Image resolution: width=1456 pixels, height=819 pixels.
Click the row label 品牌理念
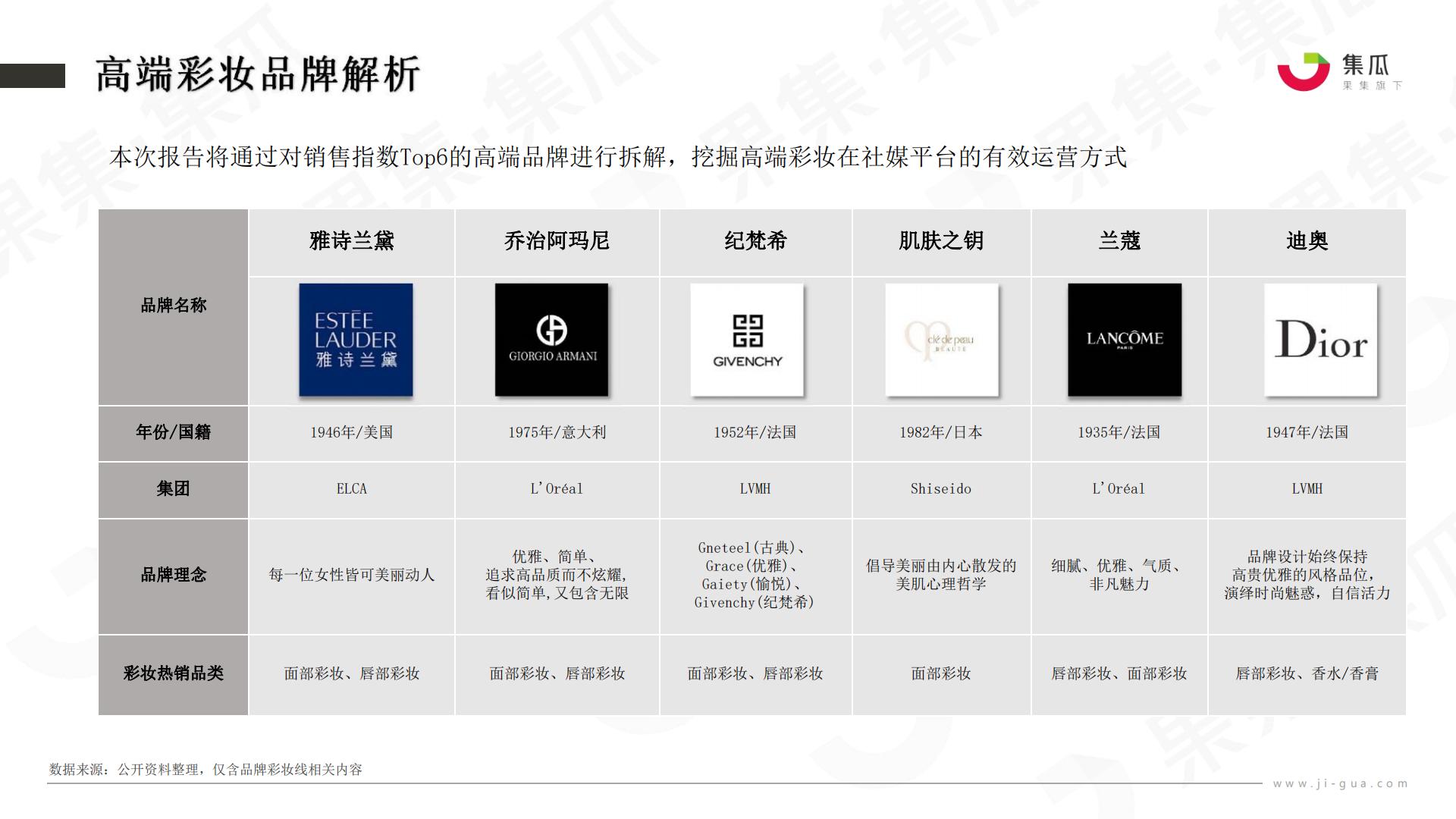click(174, 575)
